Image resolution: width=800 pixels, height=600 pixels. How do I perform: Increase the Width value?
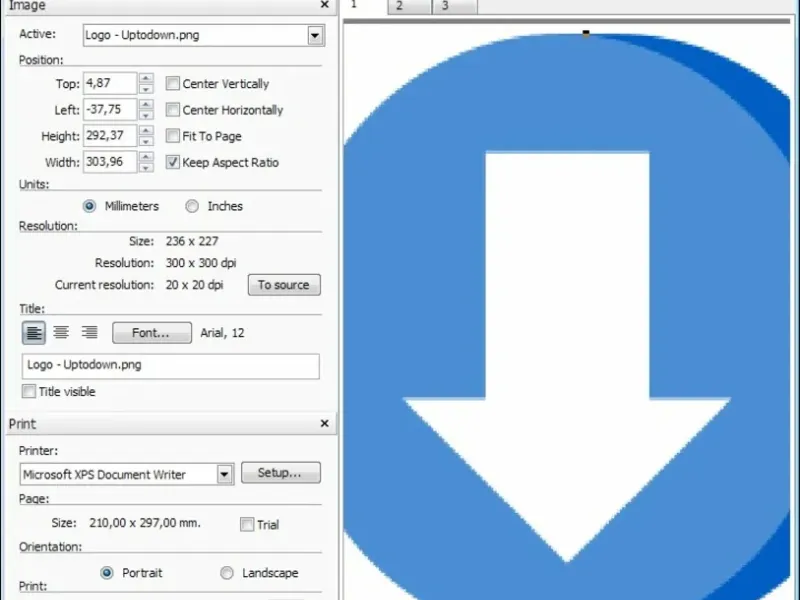point(146,157)
